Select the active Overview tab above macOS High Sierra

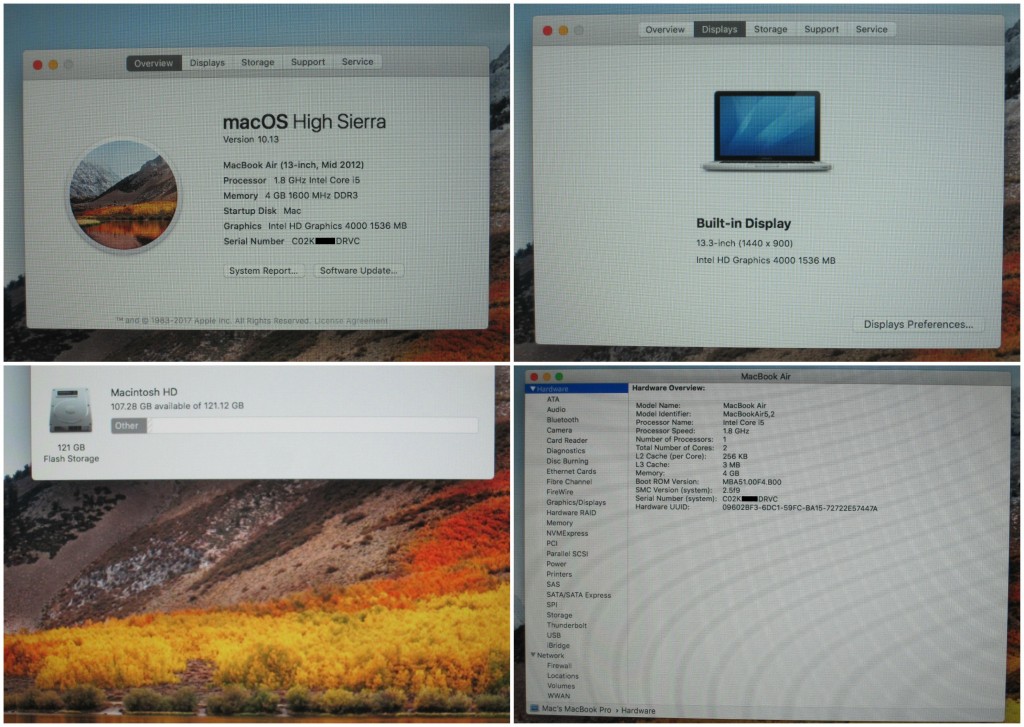[x=153, y=63]
